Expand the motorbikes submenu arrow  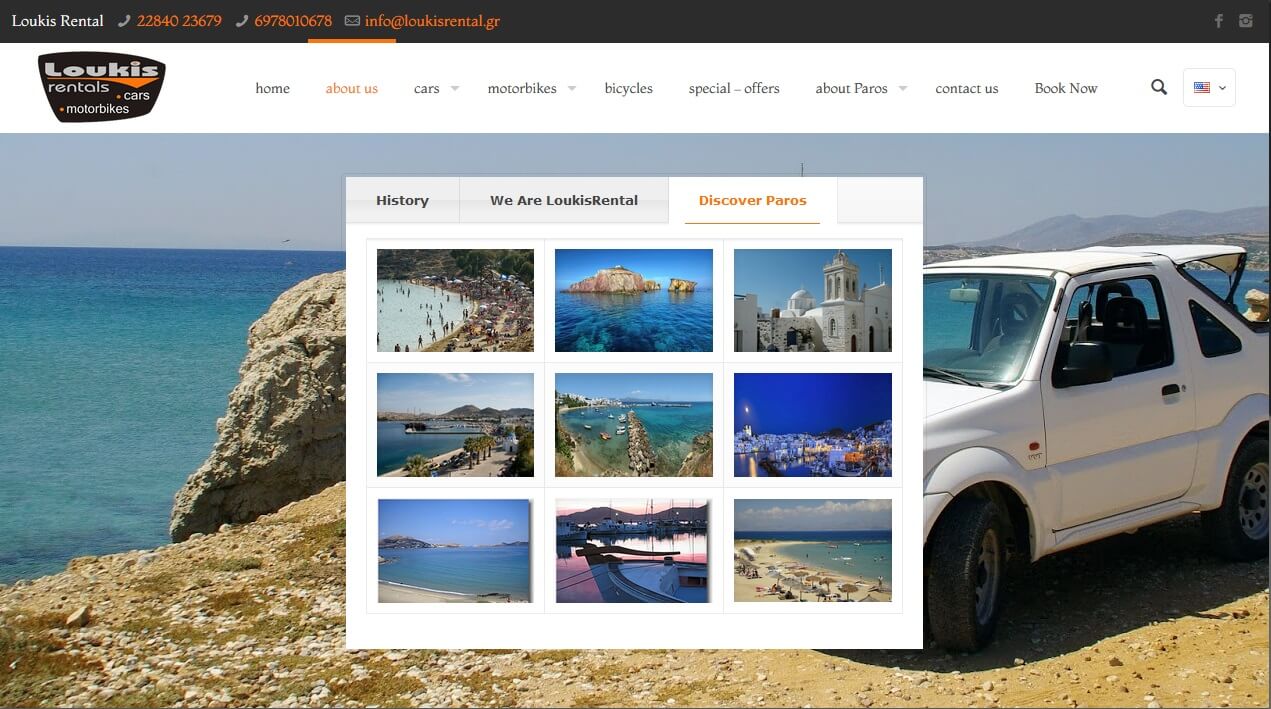coord(572,88)
